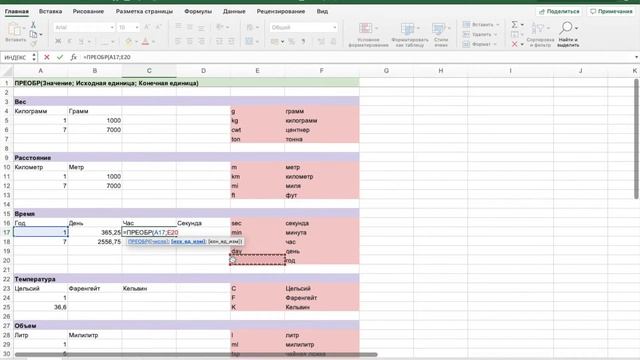Viewport: 640px width, 360px height.
Task: Click the Поделиться share button
Action: click(559, 11)
